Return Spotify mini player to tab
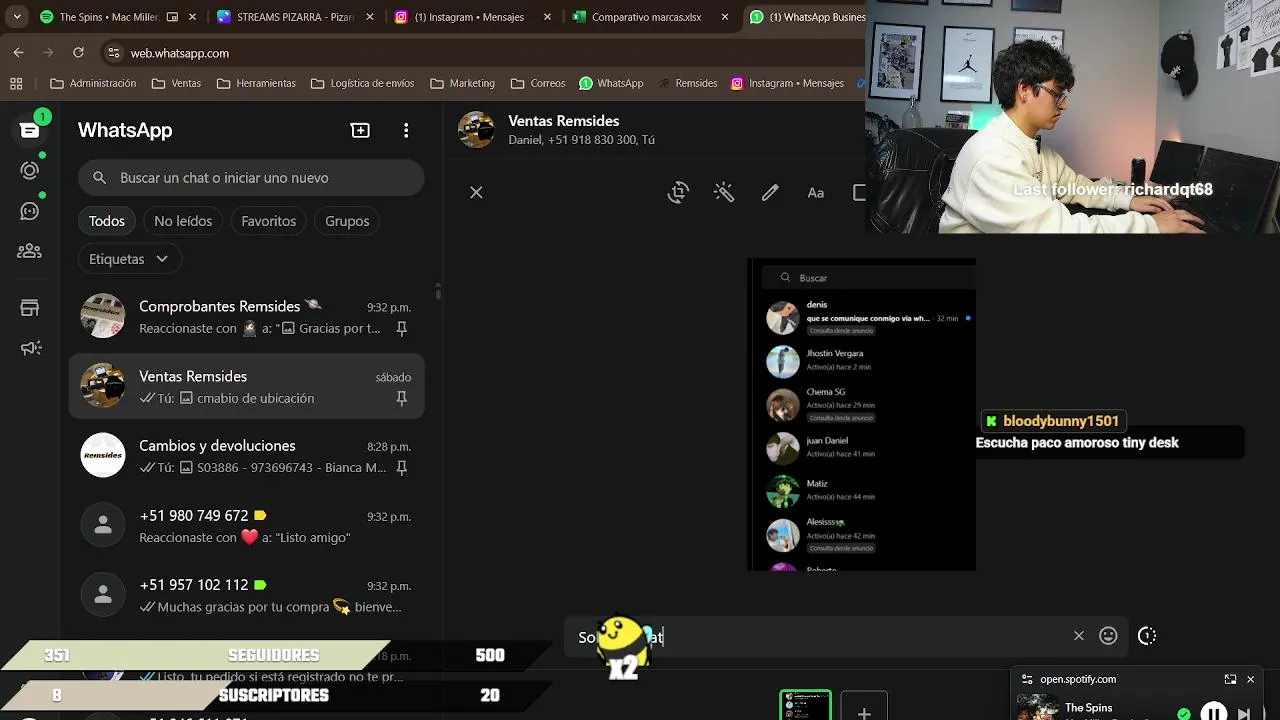Screen dimensions: 1280x720 1230,679
